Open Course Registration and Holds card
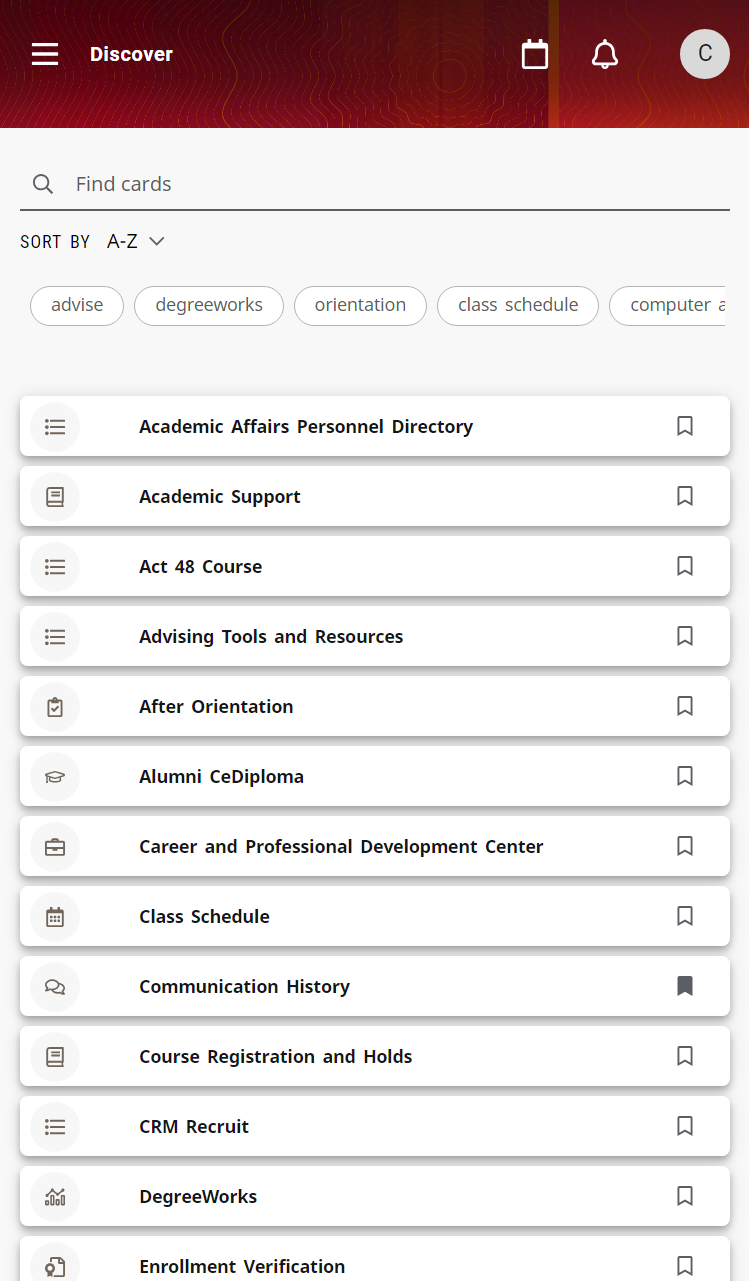749x1281 pixels. [375, 1056]
